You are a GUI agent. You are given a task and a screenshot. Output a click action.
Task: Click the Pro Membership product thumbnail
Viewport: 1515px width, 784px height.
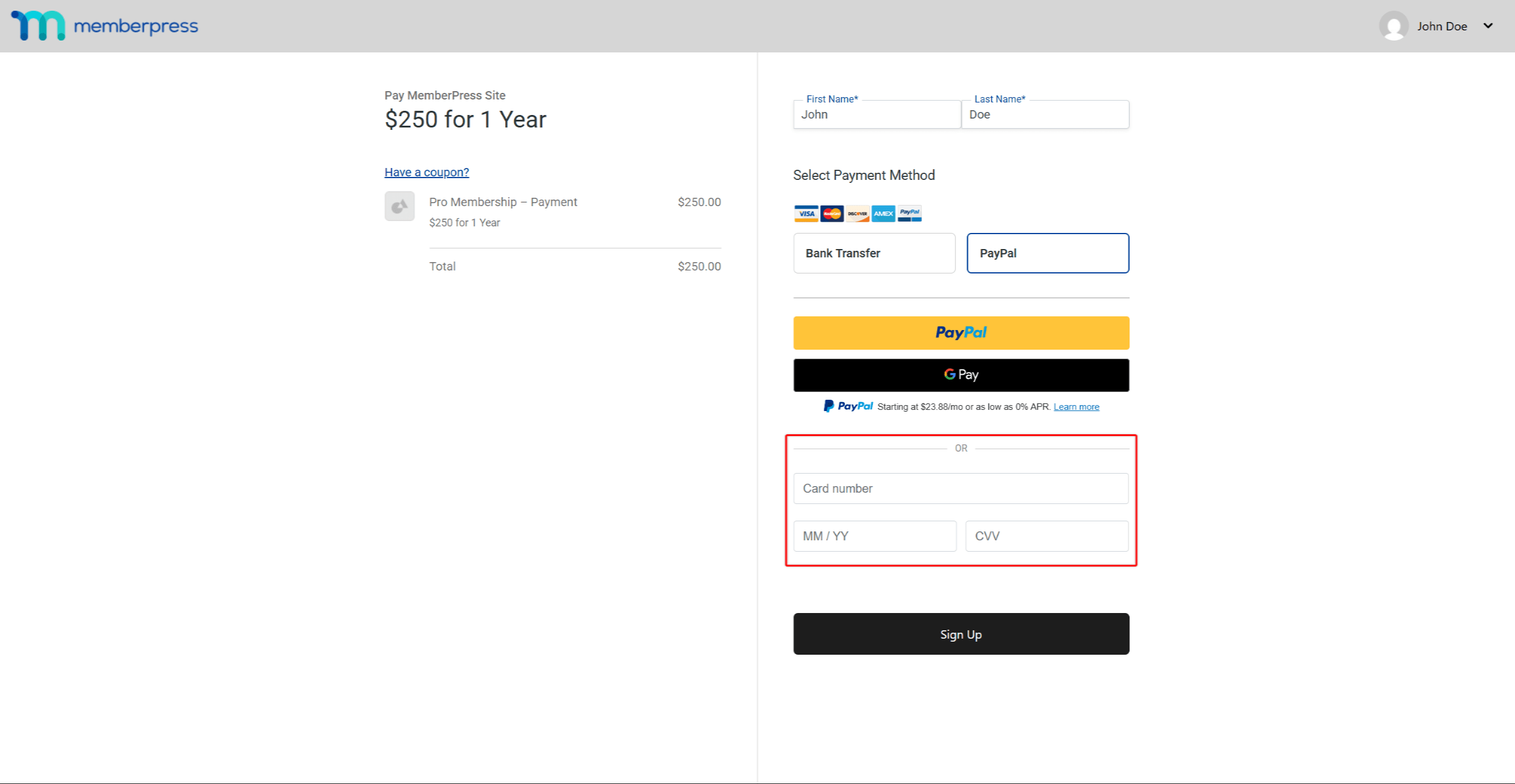coord(399,206)
